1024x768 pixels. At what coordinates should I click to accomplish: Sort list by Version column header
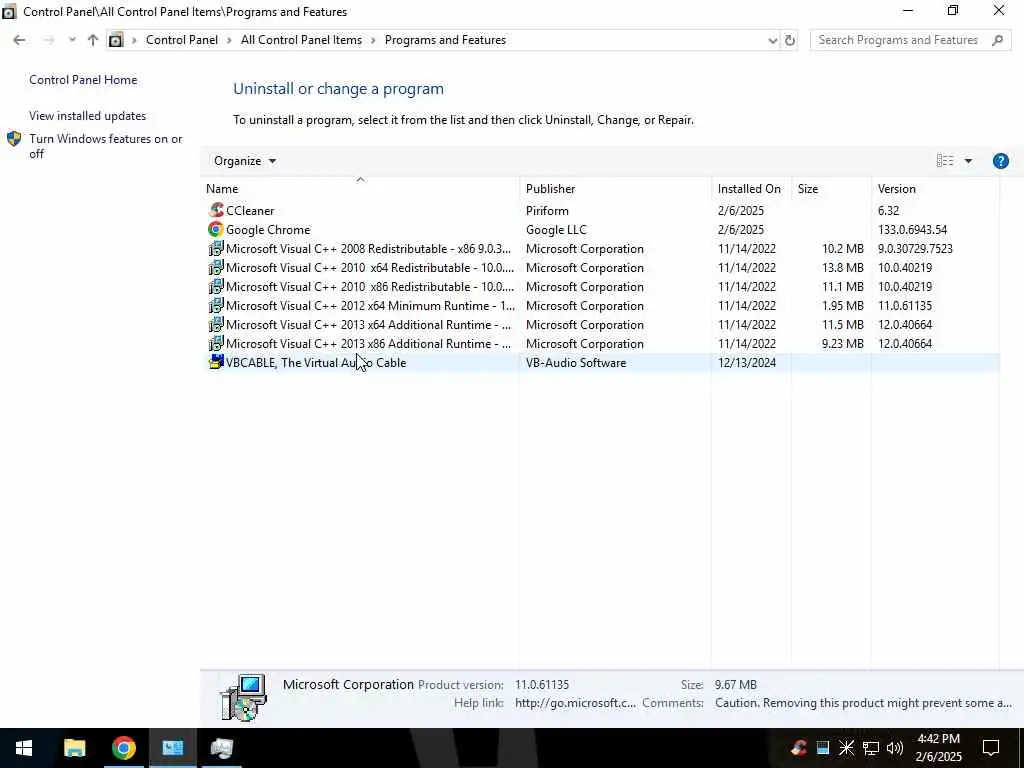[935, 189]
